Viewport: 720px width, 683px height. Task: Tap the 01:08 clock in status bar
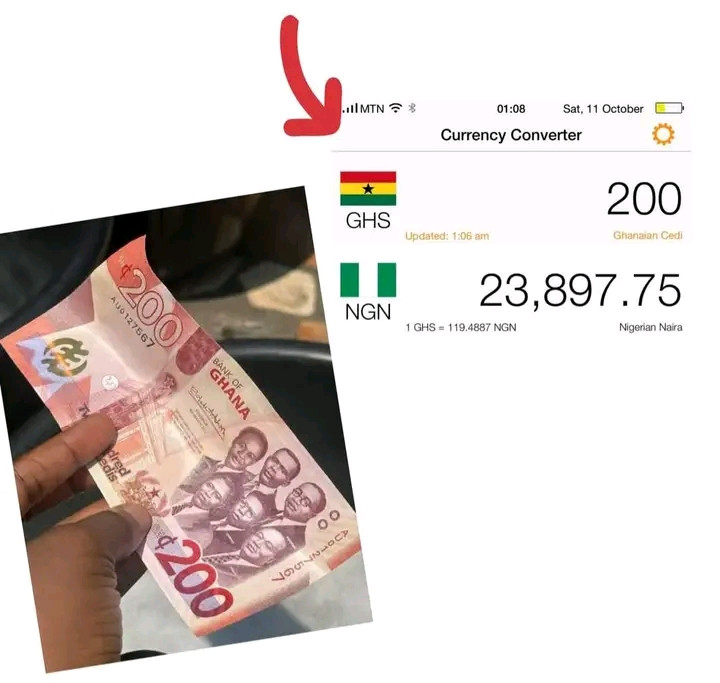tap(511, 109)
